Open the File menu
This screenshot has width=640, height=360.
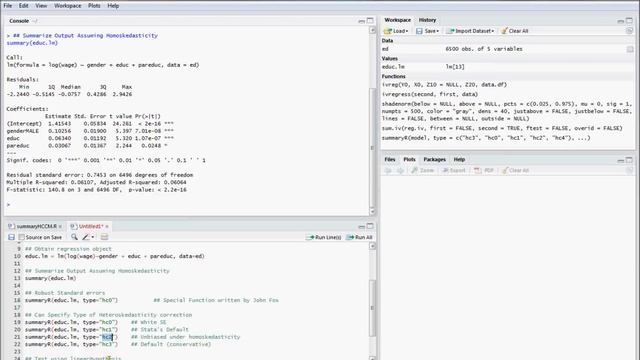(8, 6)
